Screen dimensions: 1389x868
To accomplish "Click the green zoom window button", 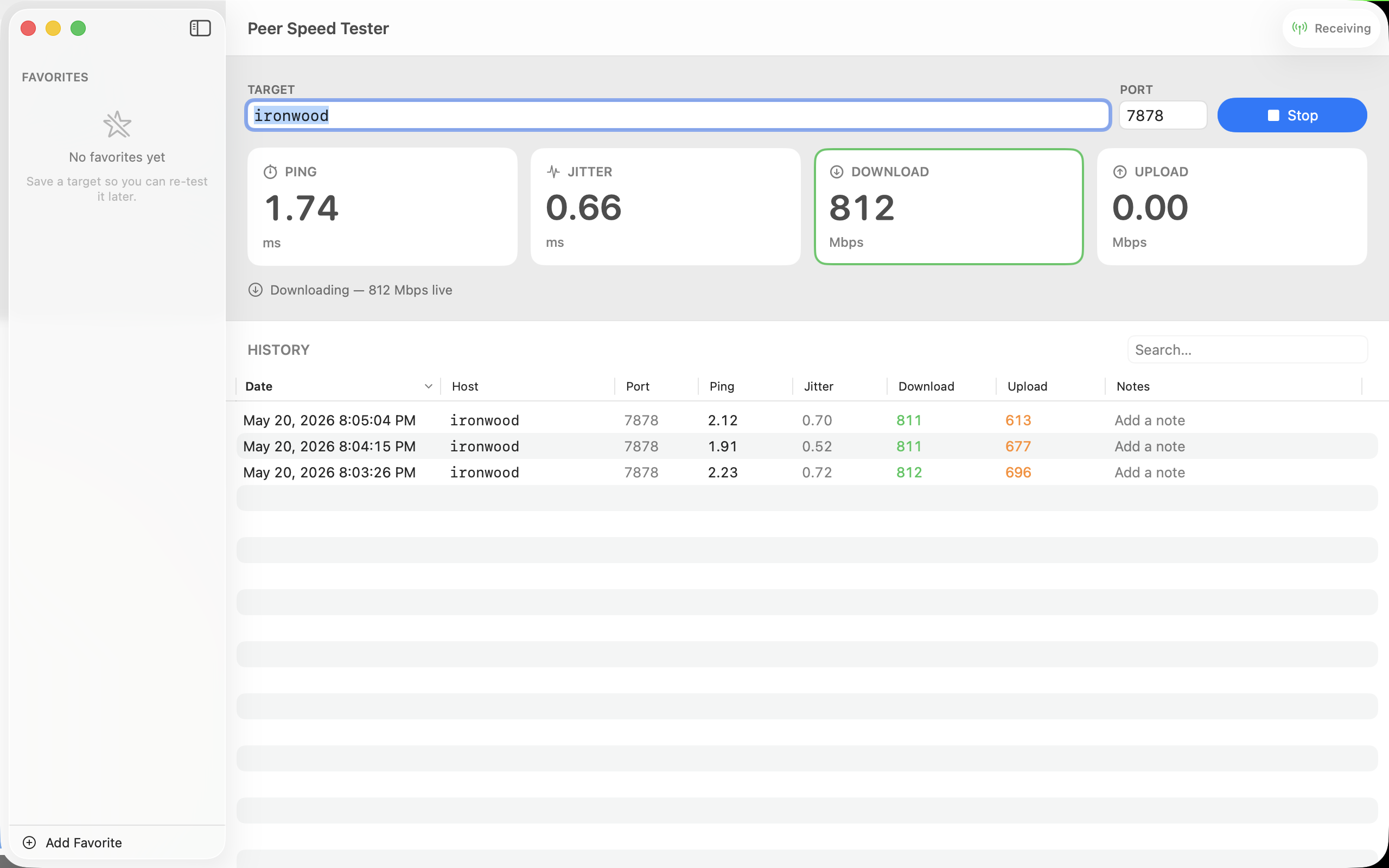I will [78, 28].
